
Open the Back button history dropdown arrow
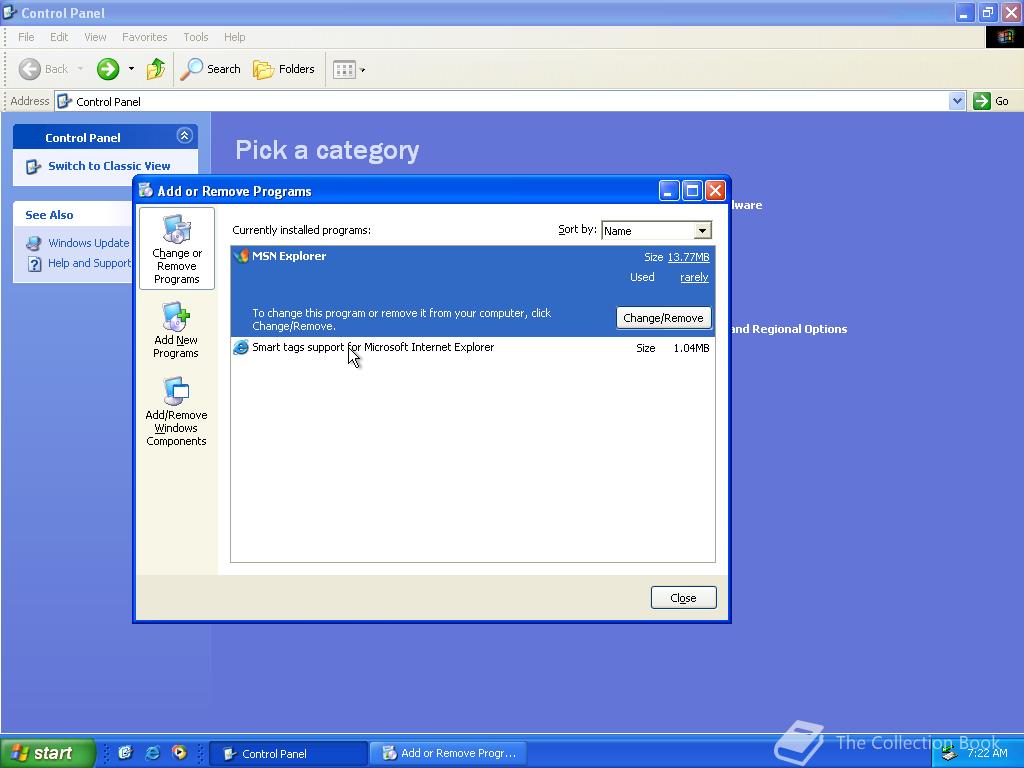pos(80,69)
